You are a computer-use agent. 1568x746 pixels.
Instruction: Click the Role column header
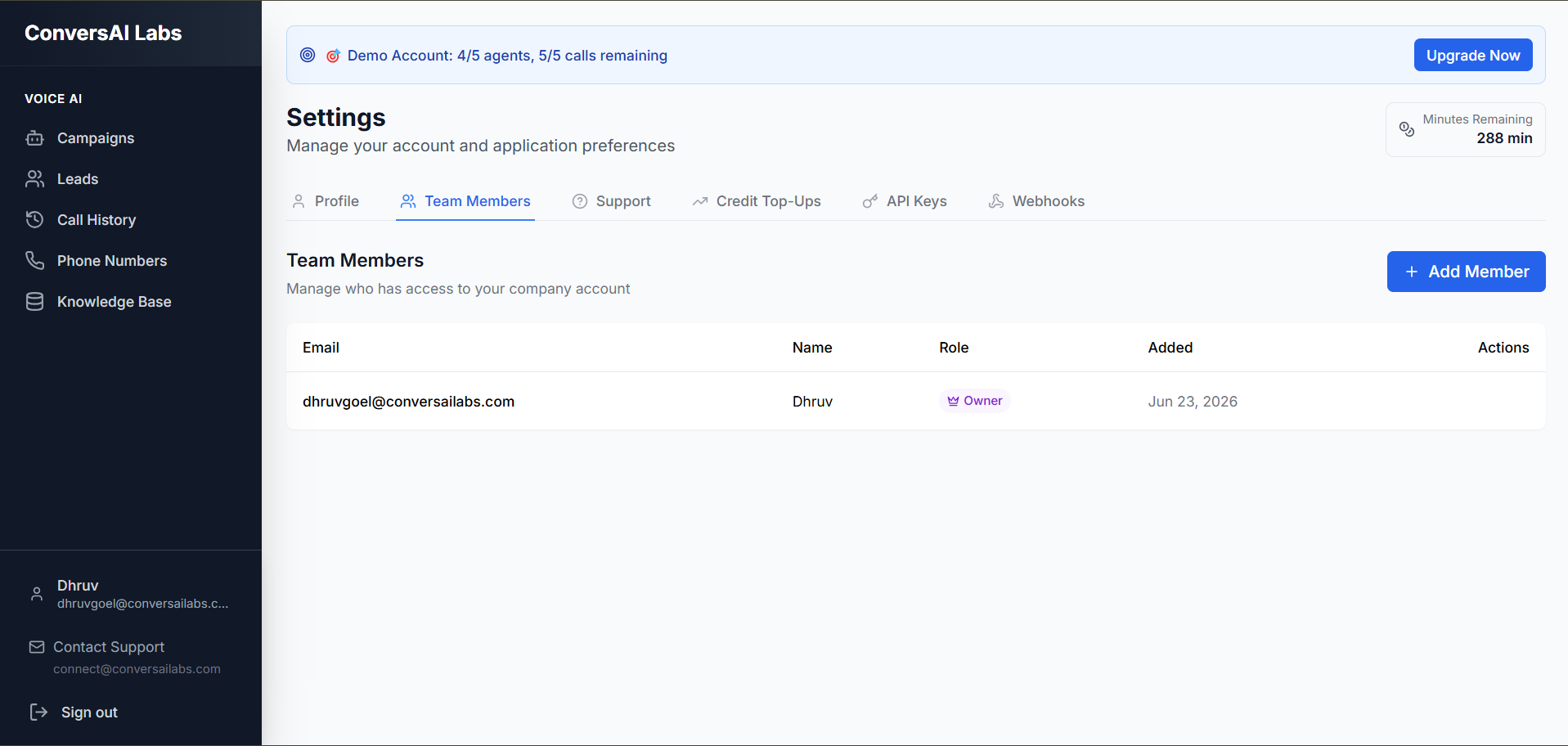954,348
